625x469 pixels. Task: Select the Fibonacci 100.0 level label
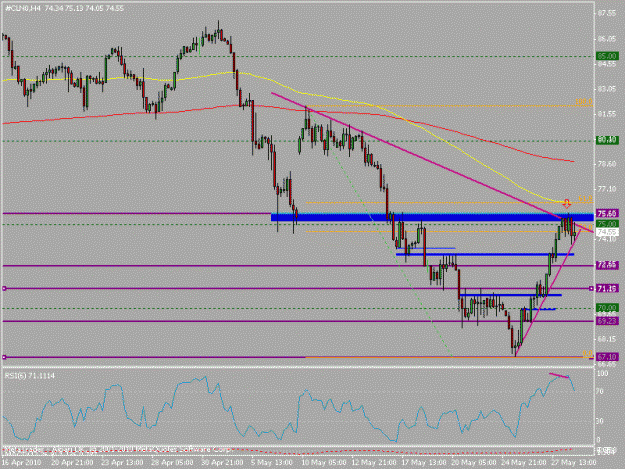pyautogui.click(x=584, y=102)
